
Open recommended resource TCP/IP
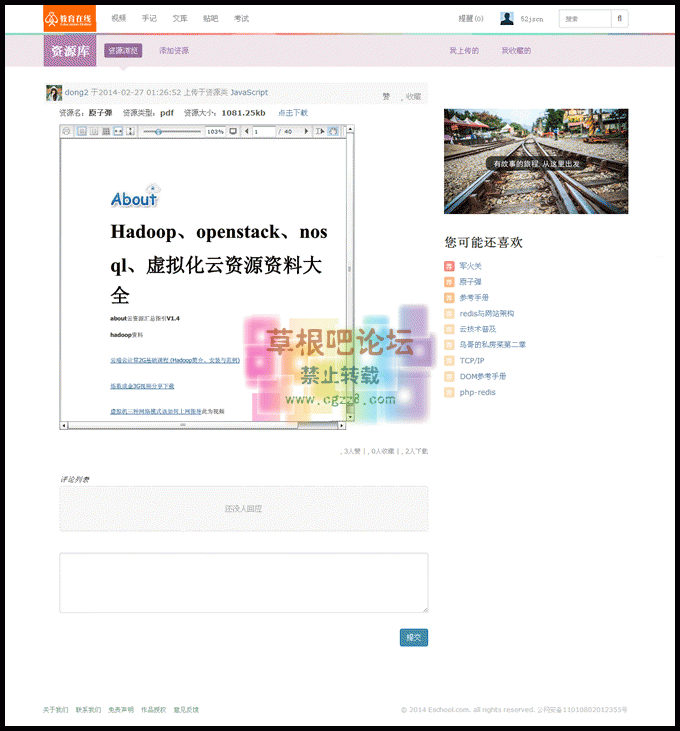click(x=472, y=360)
